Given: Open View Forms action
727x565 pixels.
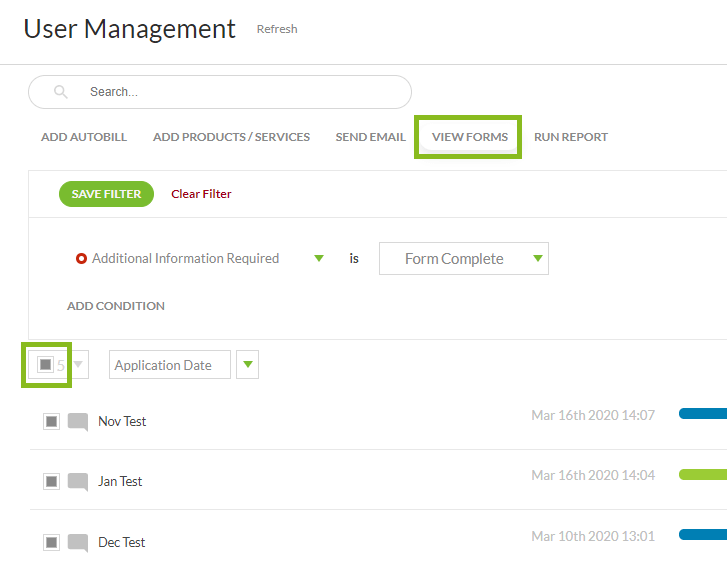Looking at the screenshot, I should (469, 137).
